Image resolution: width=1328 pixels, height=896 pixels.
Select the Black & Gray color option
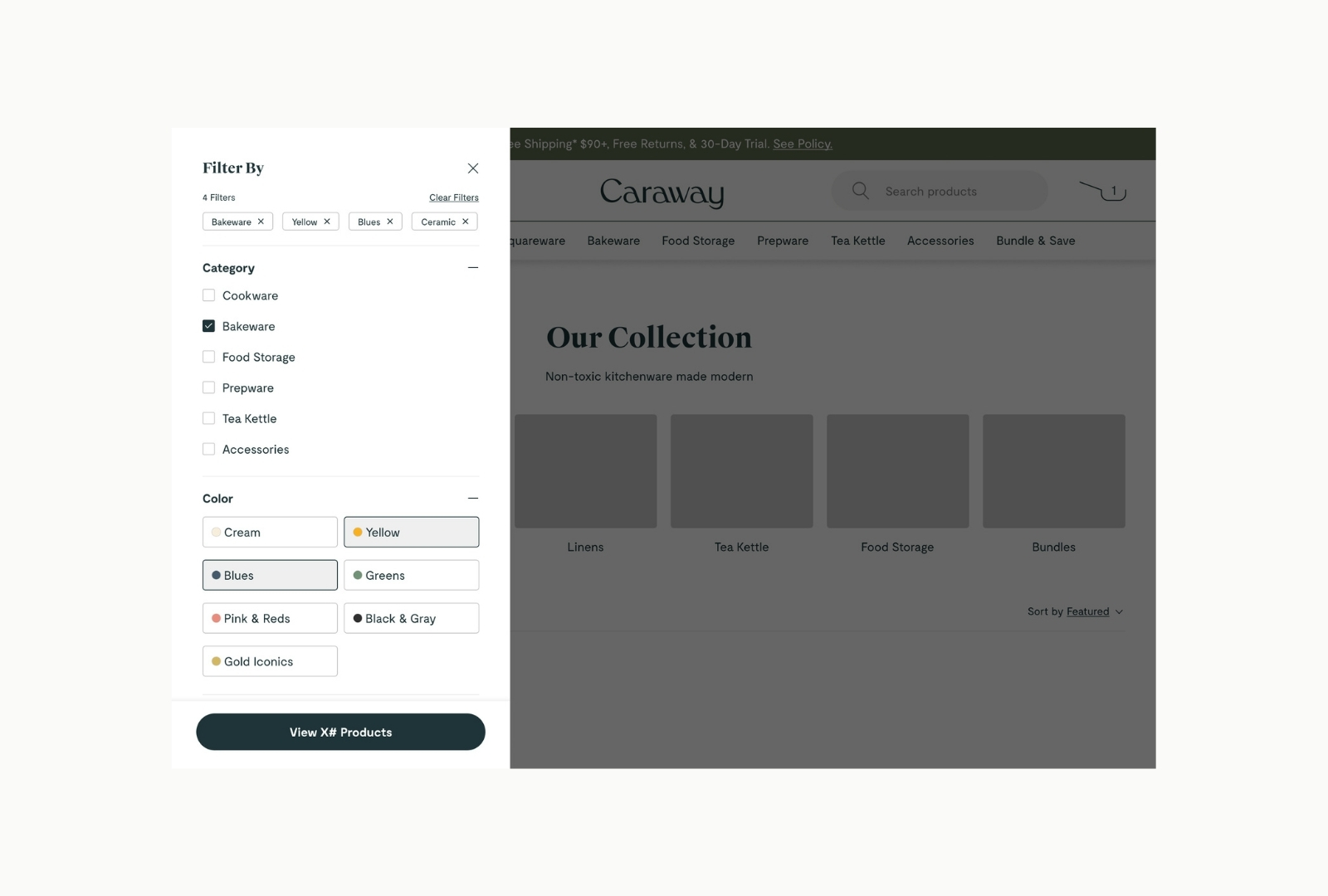[412, 618]
